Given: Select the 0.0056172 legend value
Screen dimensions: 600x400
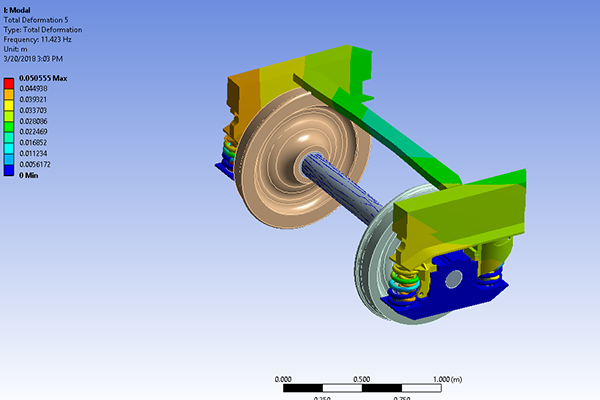Looking at the screenshot, I should point(35,164).
